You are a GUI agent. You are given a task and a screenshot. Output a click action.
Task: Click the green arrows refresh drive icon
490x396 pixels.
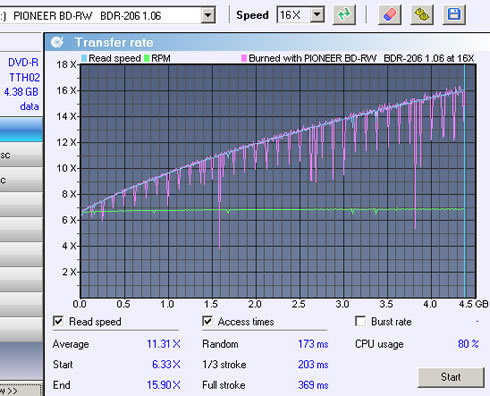[344, 15]
